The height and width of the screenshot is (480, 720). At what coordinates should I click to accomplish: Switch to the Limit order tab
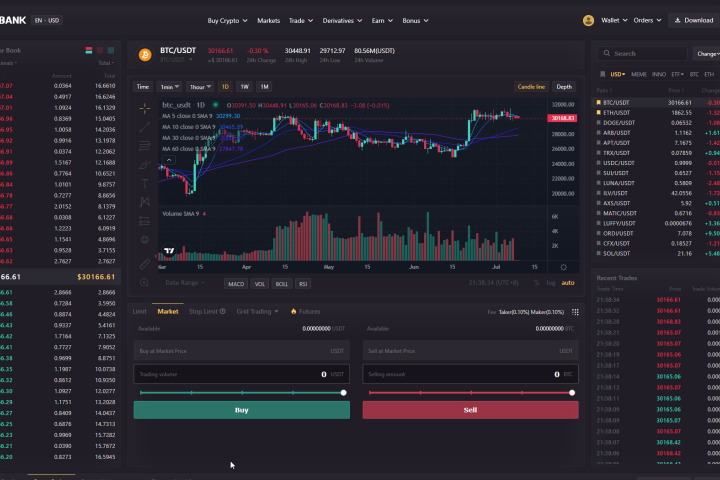[x=140, y=311]
